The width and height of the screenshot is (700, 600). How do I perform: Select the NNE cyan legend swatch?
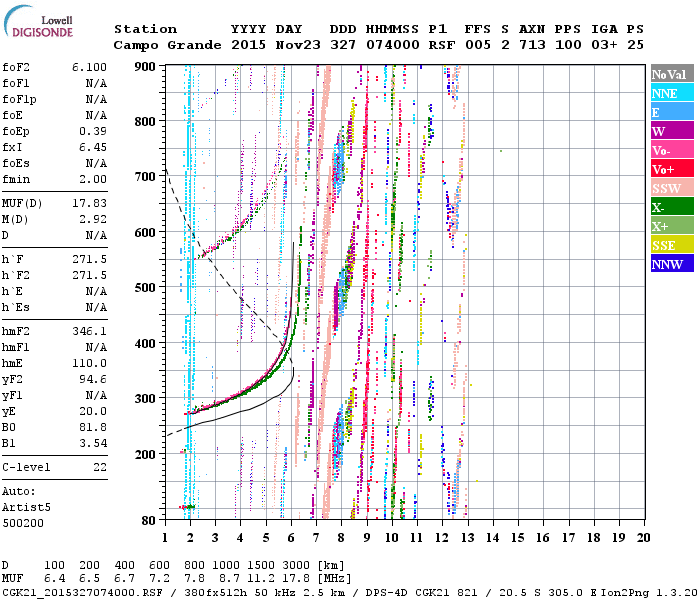(672, 93)
